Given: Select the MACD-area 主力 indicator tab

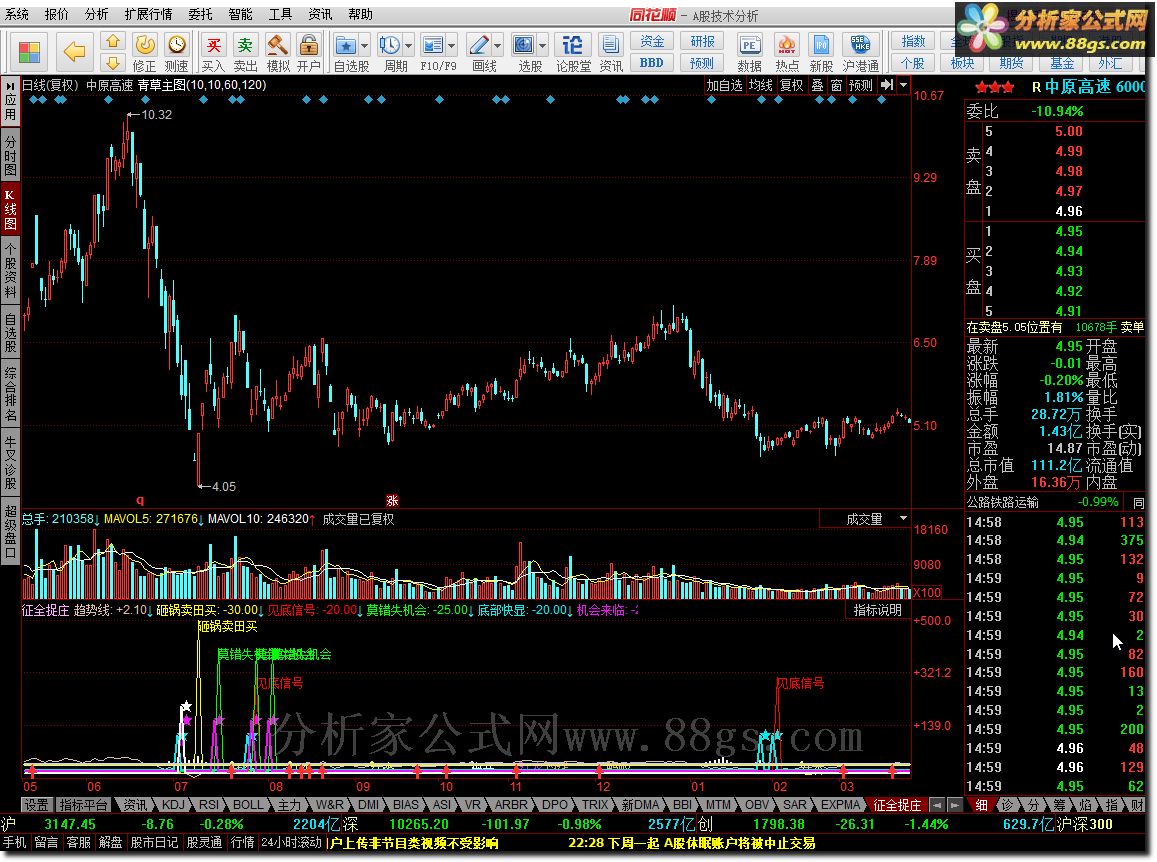Looking at the screenshot, I should click(x=289, y=805).
